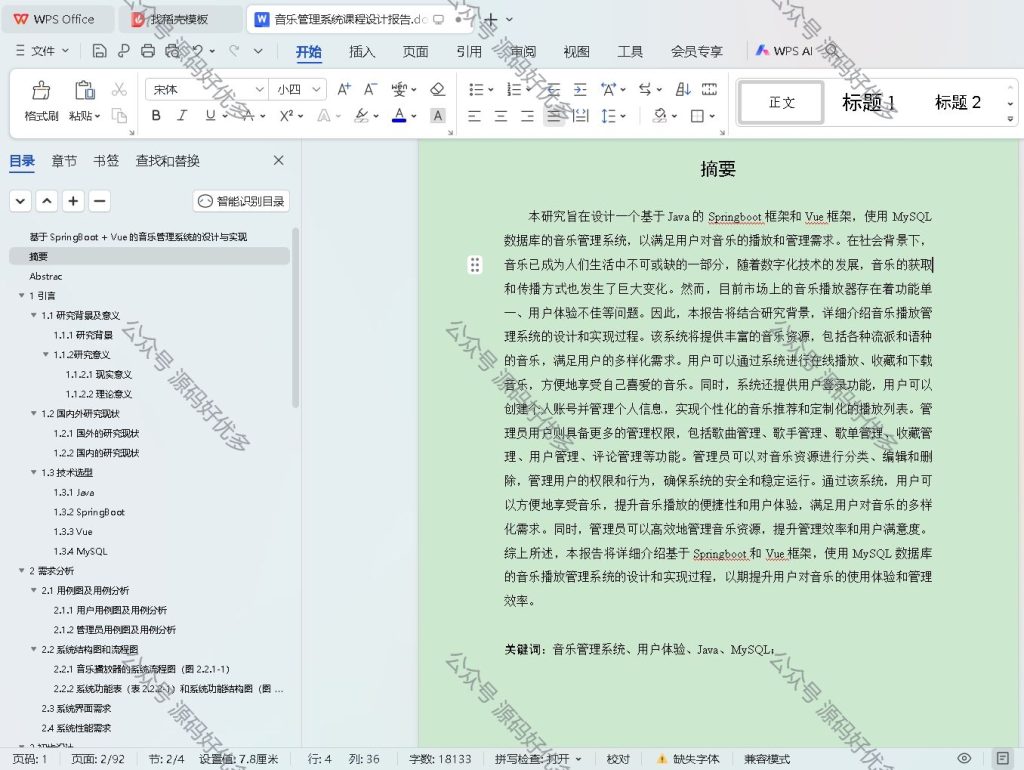1024x770 pixels.
Task: Apply the text highlight color marker
Action: tap(362, 116)
